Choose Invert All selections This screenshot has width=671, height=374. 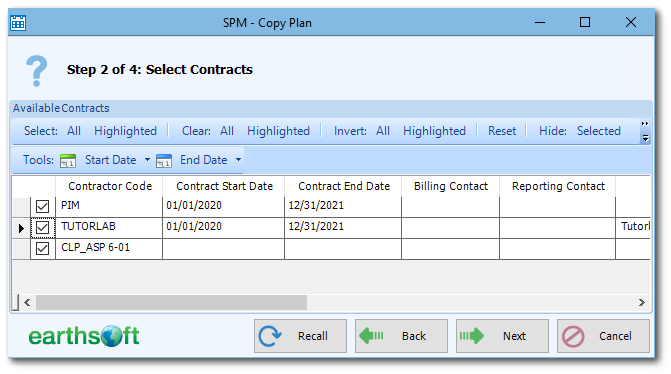pos(383,131)
